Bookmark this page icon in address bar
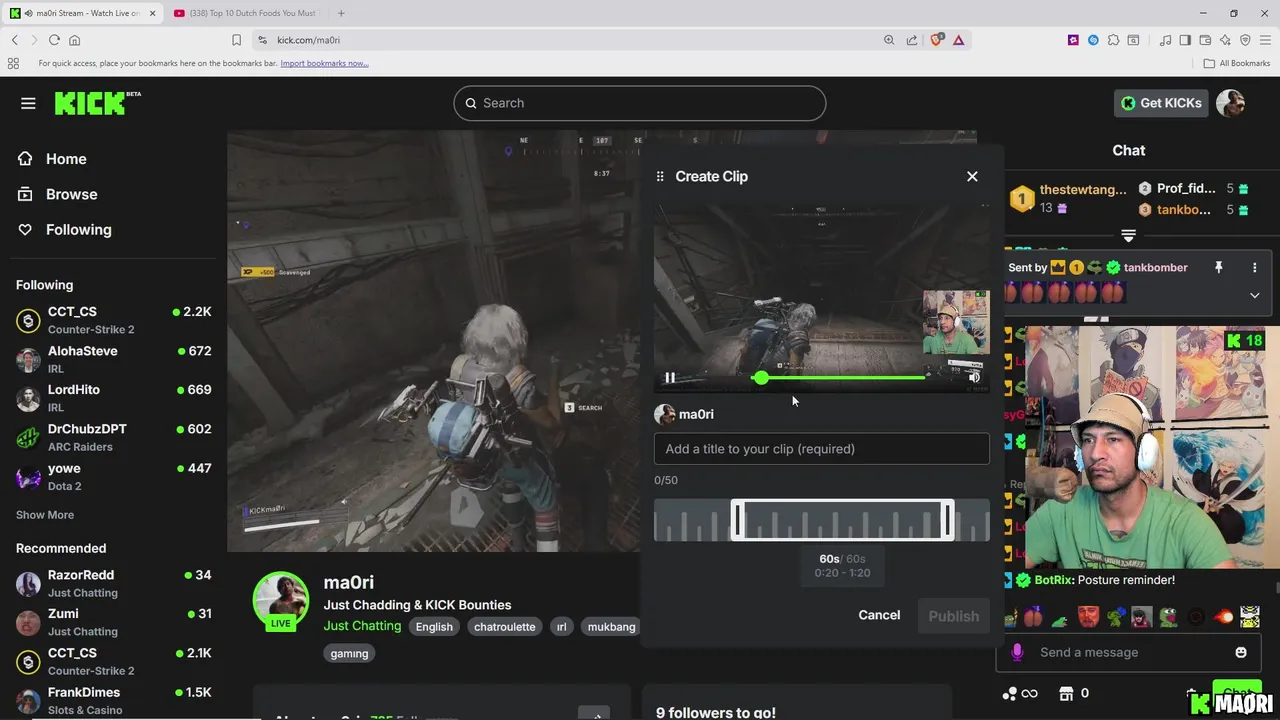The width and height of the screenshot is (1280, 720). point(236,40)
